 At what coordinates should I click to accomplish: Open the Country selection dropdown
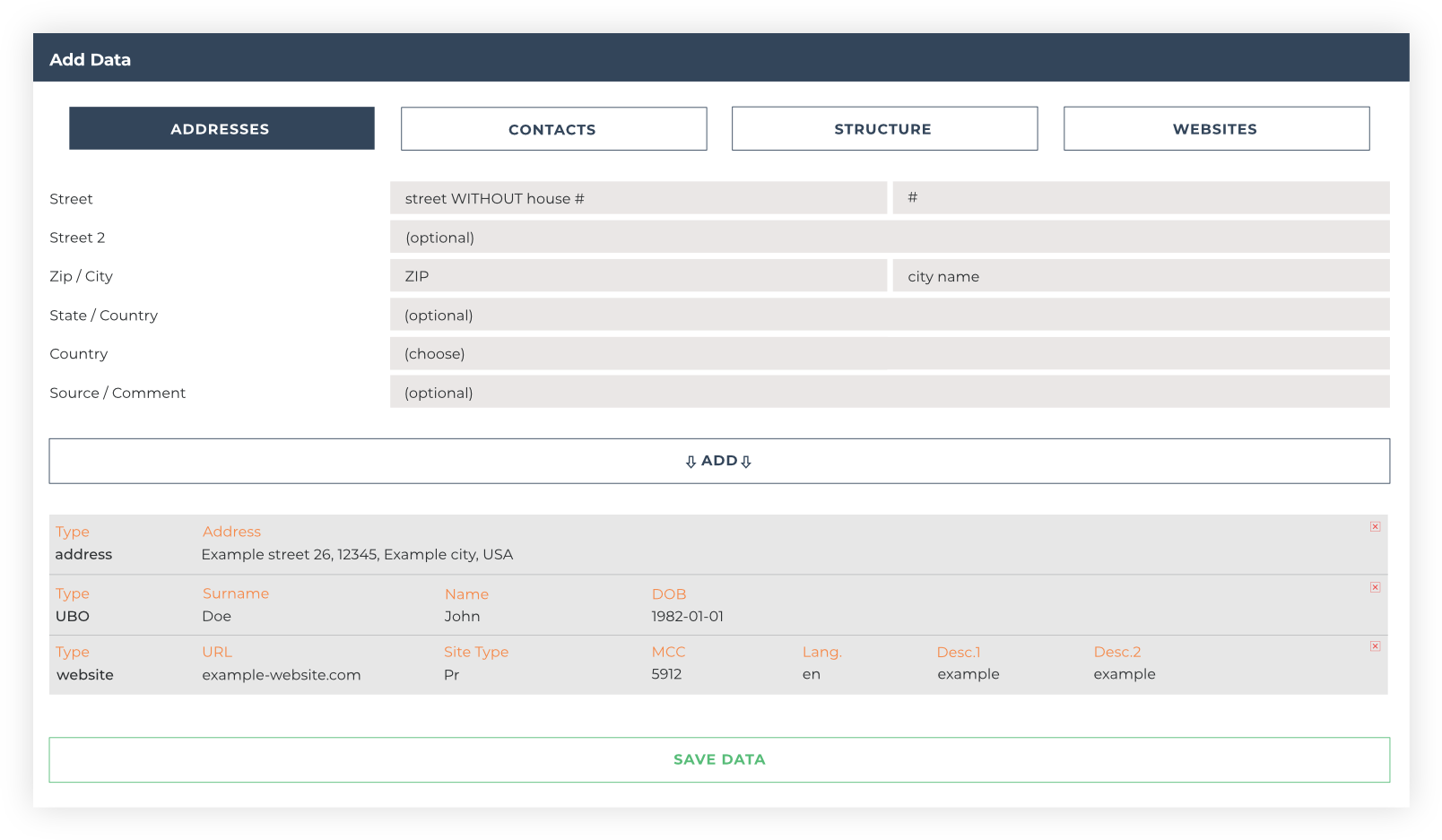(889, 353)
